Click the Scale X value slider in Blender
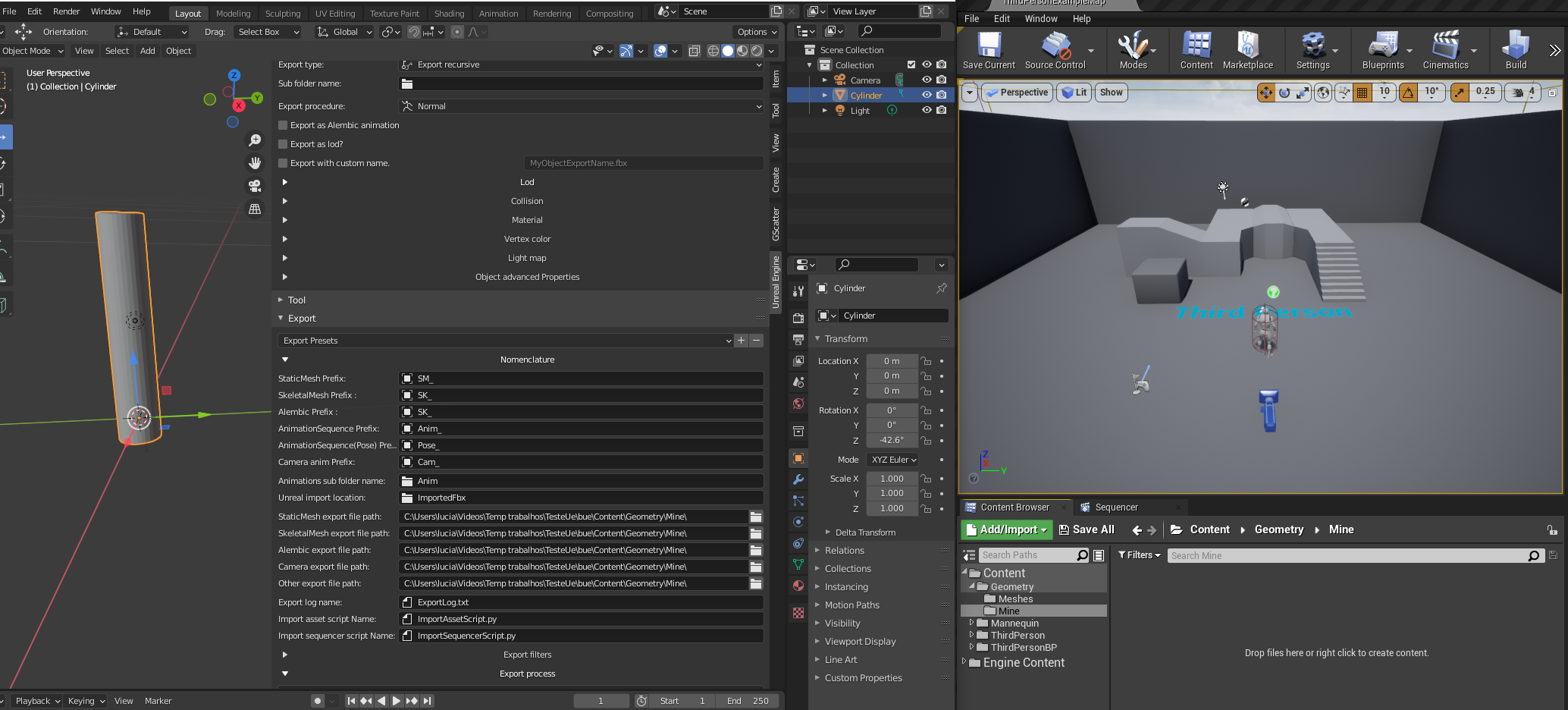 pyautogui.click(x=892, y=479)
